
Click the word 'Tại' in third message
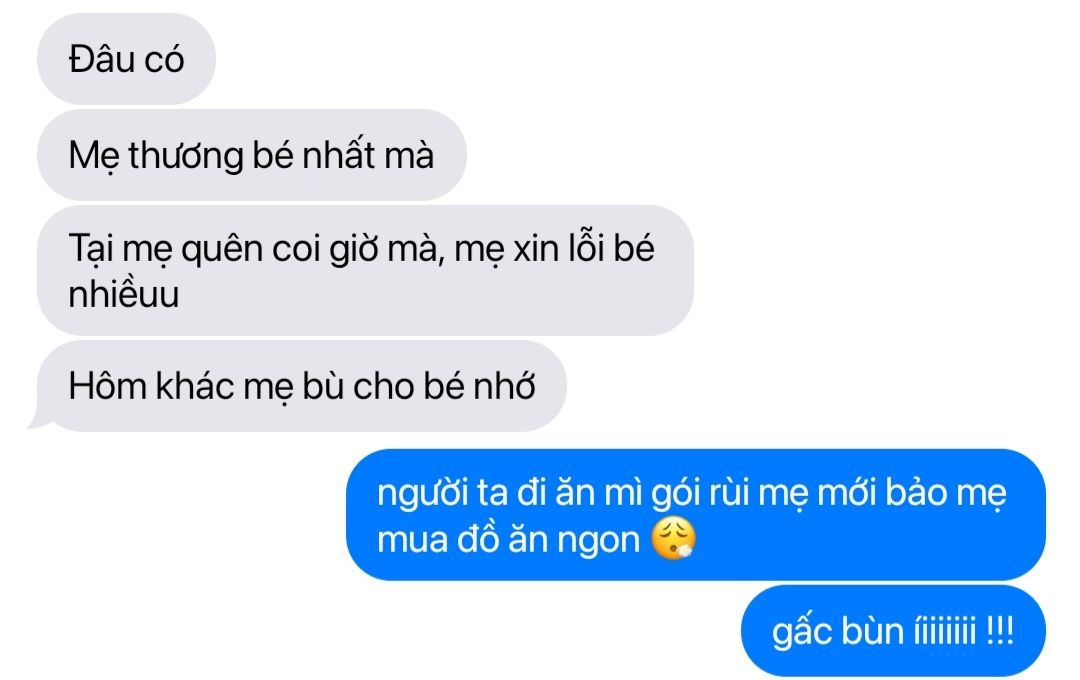[92, 249]
